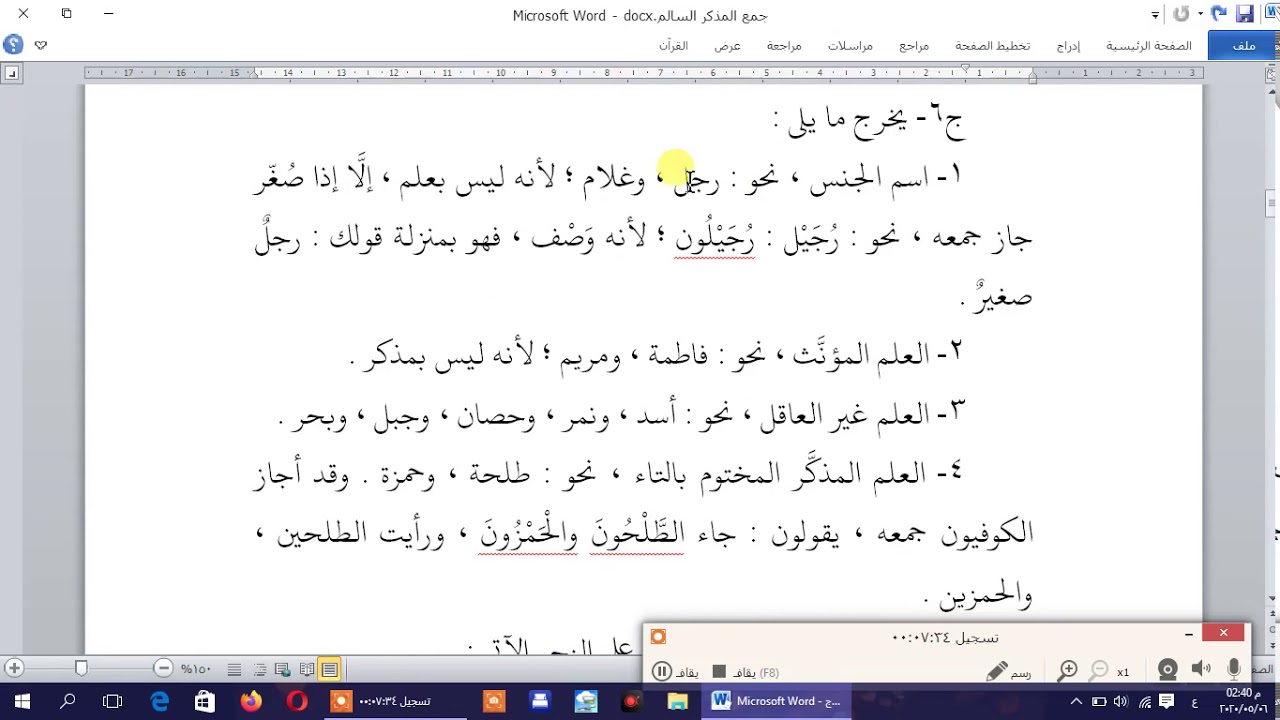Show hidden system tray icons
Screen dimensions: 1280x720
click(x=1076, y=702)
